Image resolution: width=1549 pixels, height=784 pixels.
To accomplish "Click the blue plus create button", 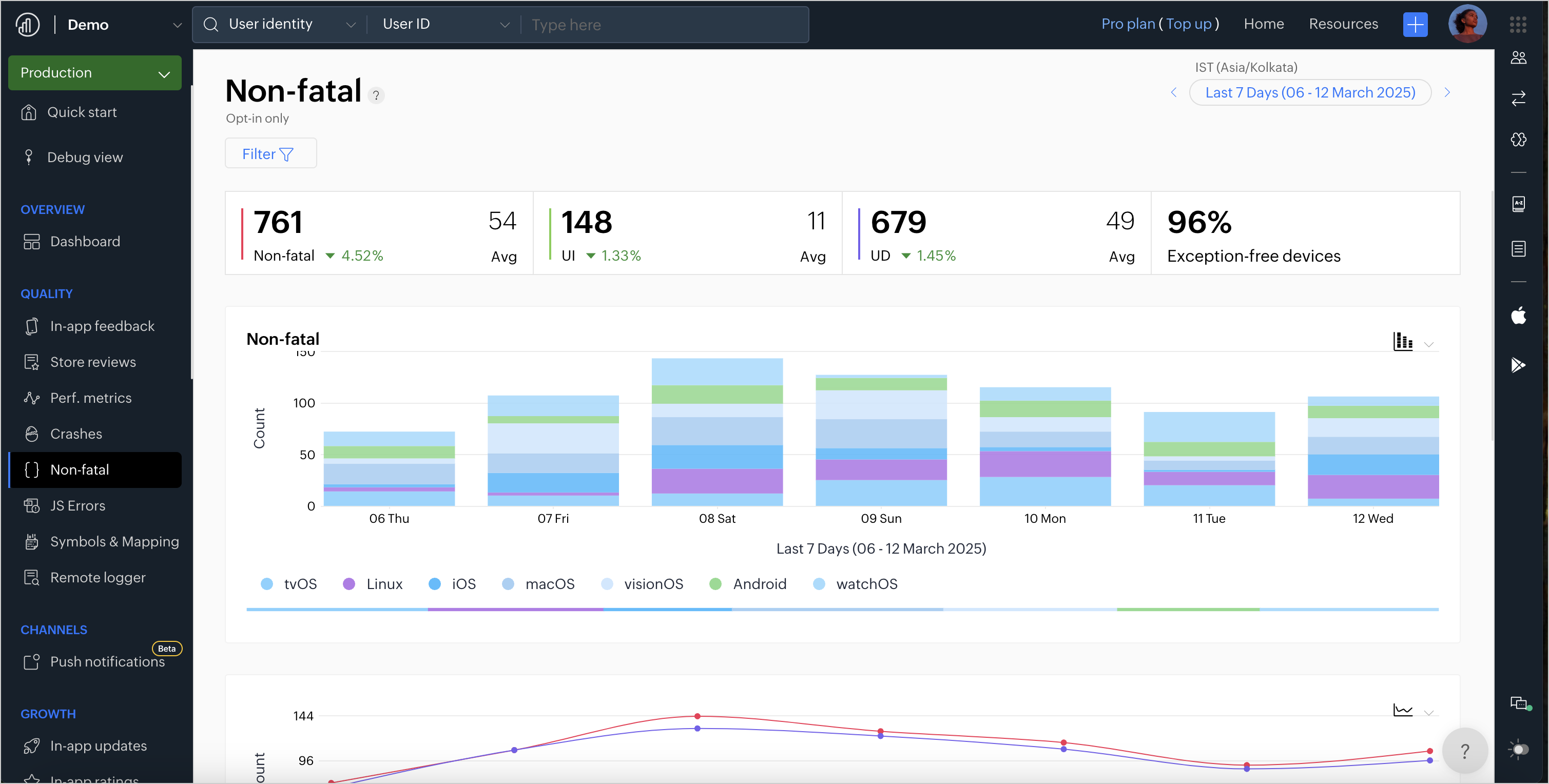I will point(1415,25).
